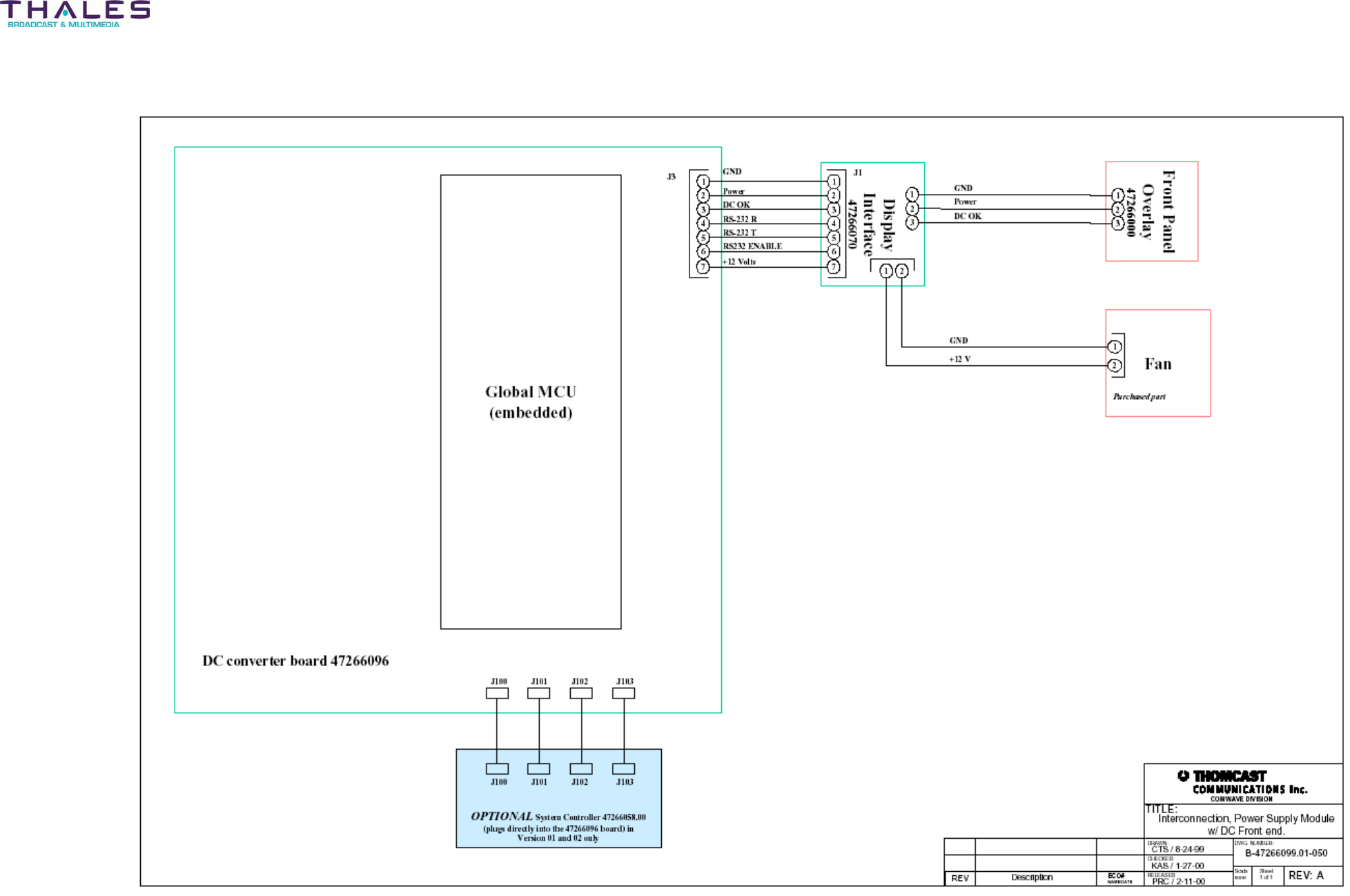Click the DC converter board 47266096 label

coord(295,661)
